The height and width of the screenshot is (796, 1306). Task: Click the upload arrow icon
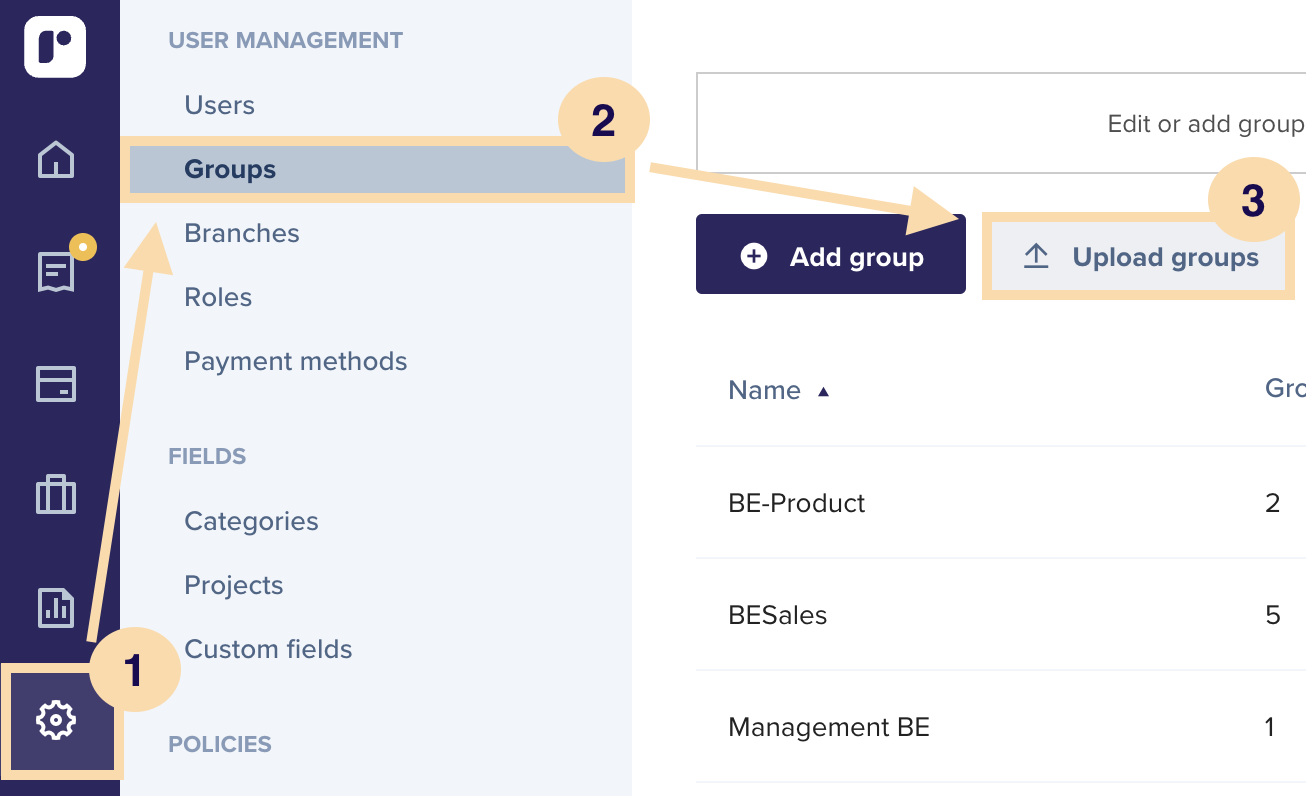pos(1036,257)
